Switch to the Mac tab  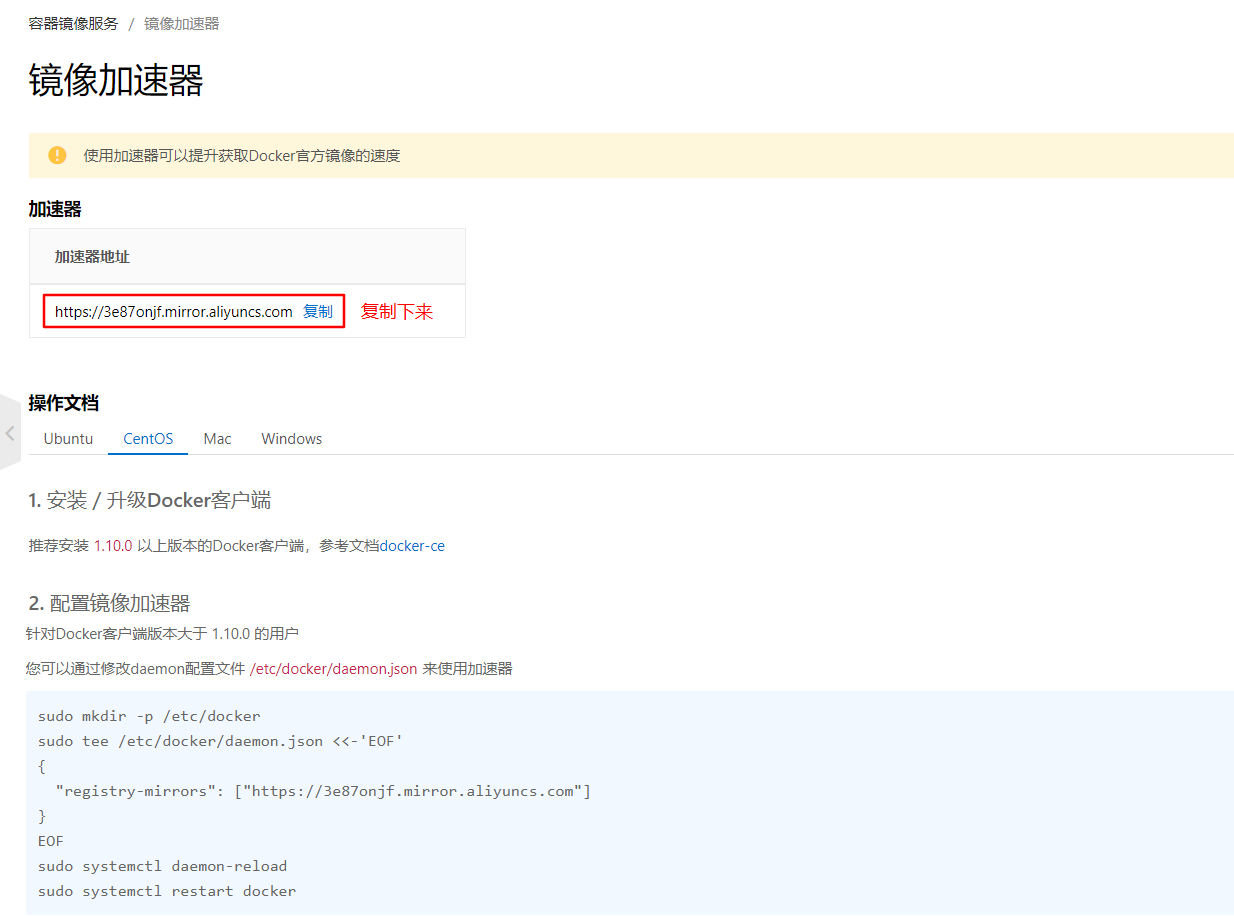click(217, 438)
